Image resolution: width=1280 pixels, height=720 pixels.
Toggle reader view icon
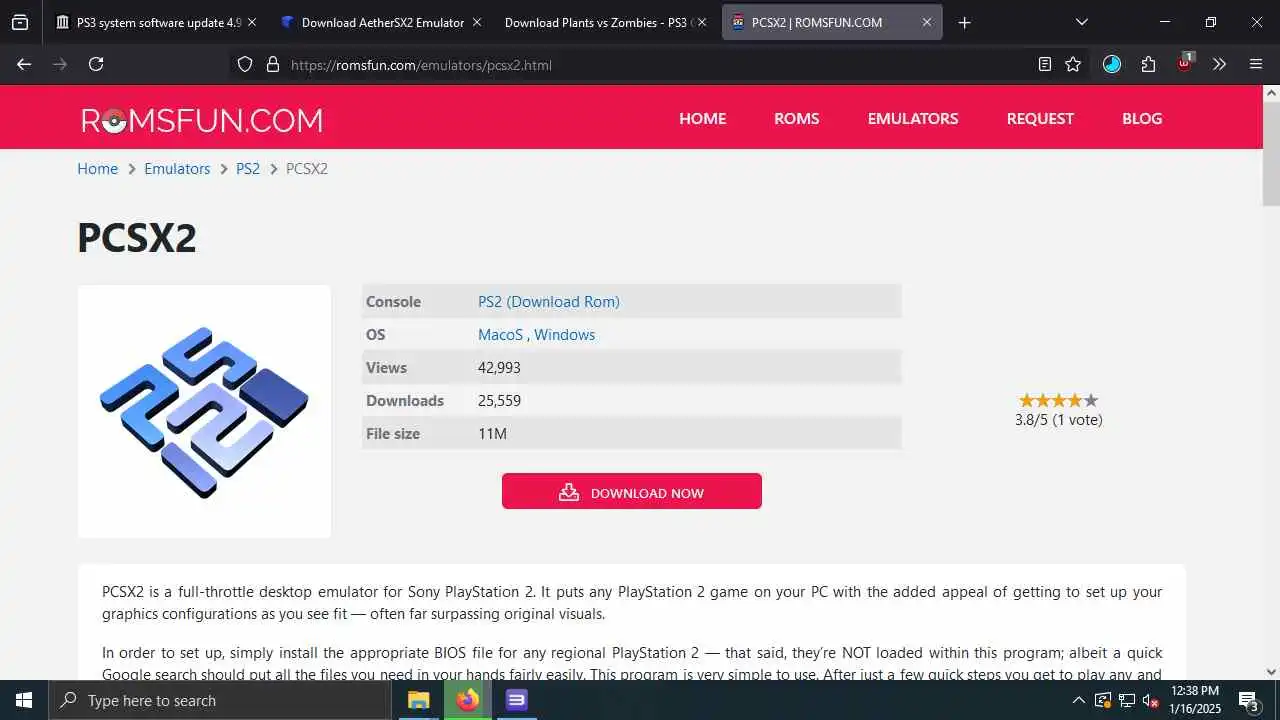1044,64
